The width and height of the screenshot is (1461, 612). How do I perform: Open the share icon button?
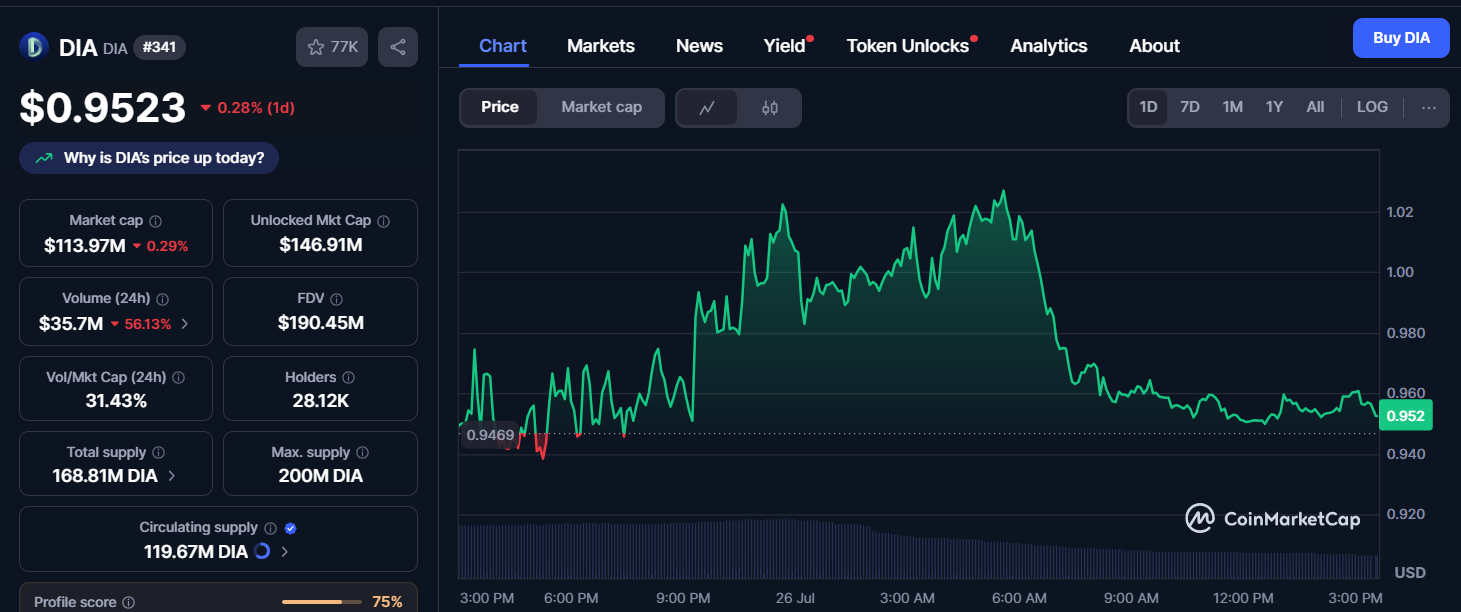398,47
